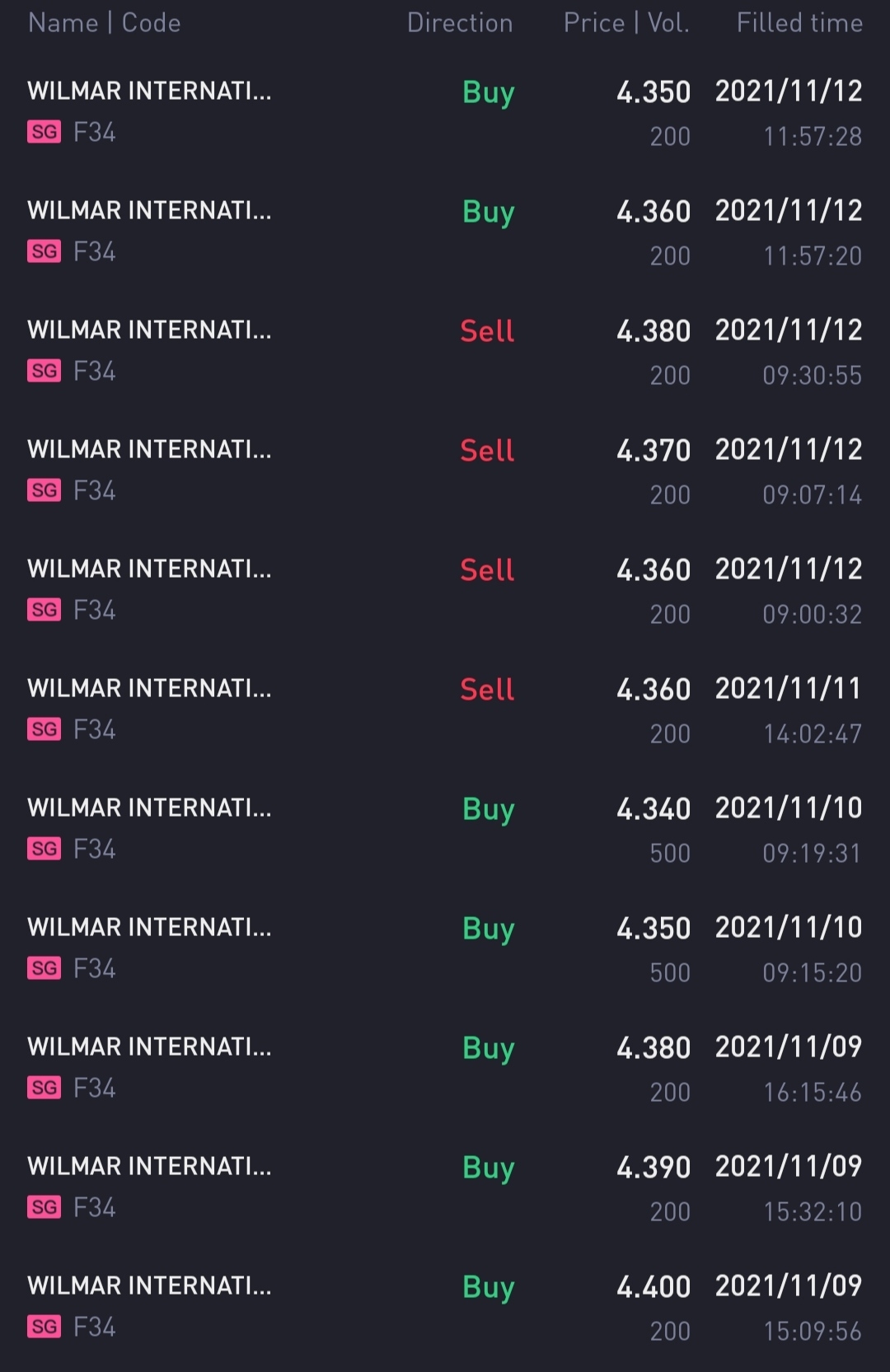Tap the SG badge on the 15:09:56 order
Viewport: 890px width, 1372px height.
tap(44, 1327)
